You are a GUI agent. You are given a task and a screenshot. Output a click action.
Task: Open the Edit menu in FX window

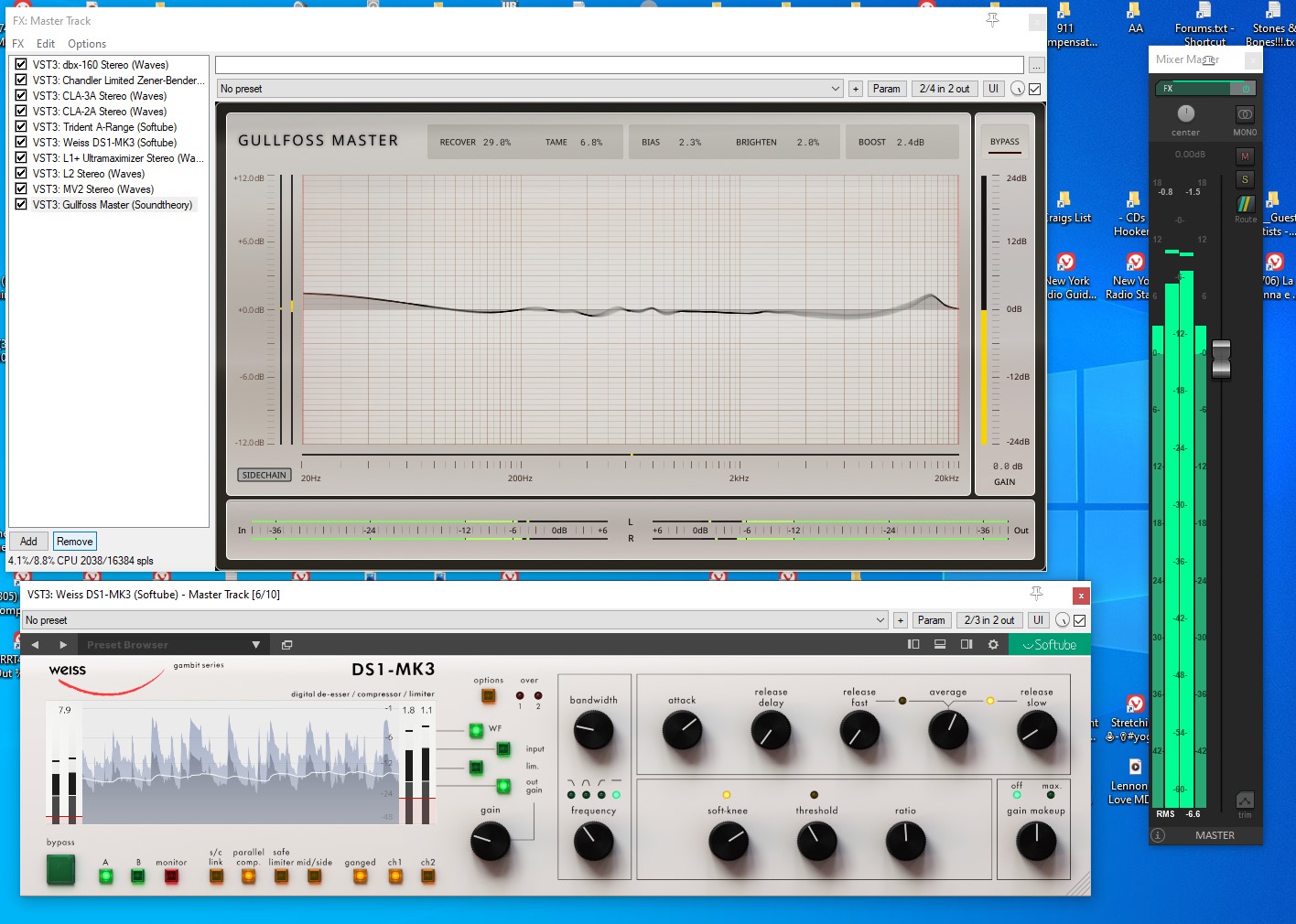click(46, 44)
